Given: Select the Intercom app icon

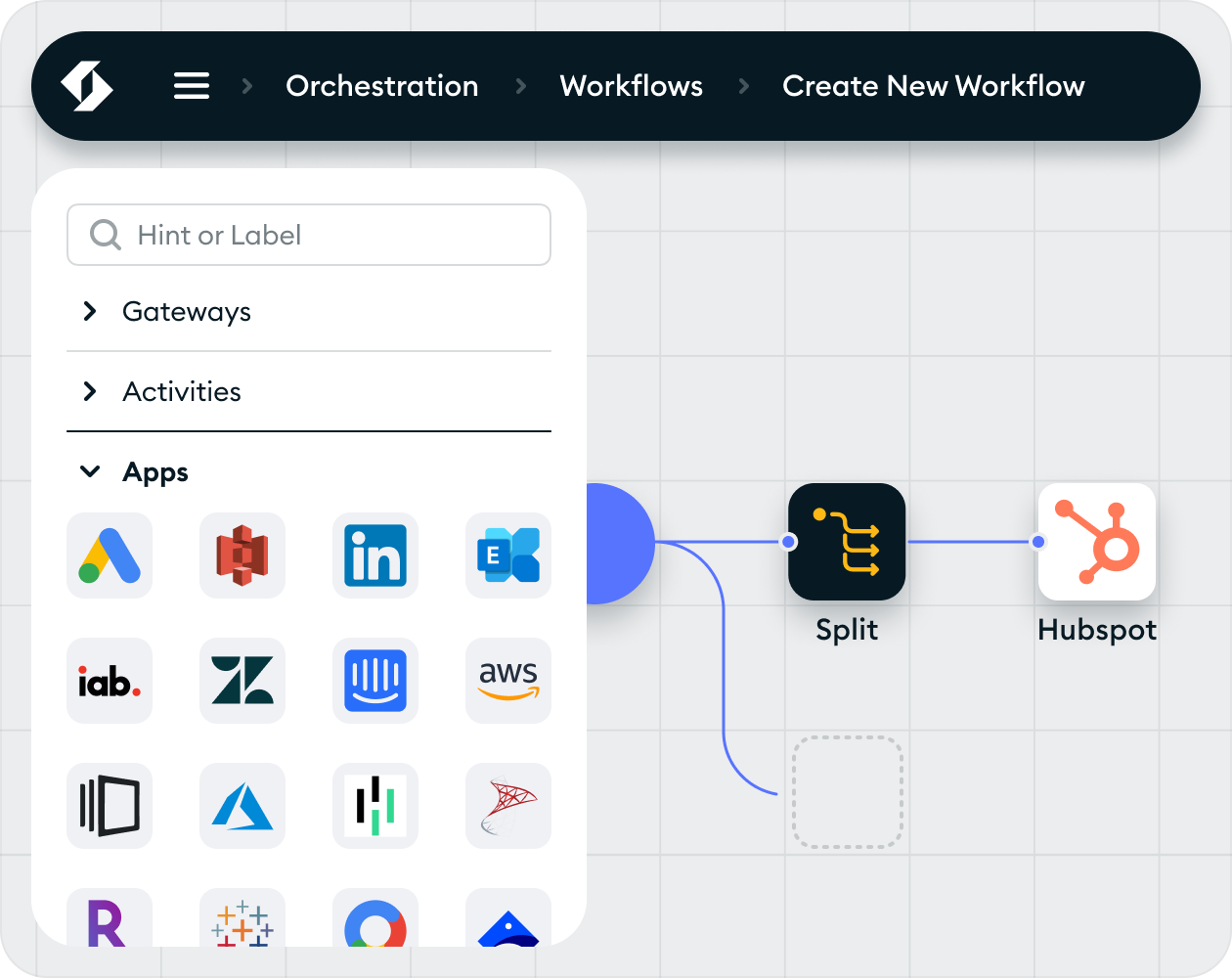Looking at the screenshot, I should point(375,681).
